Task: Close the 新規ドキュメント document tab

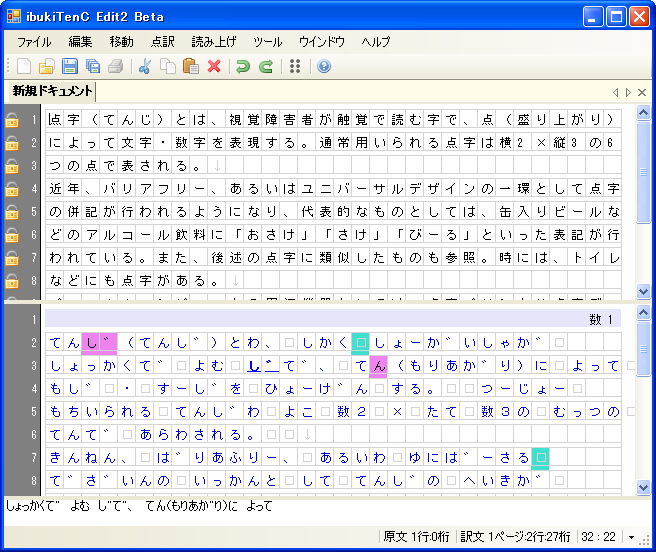Action: coord(642,92)
